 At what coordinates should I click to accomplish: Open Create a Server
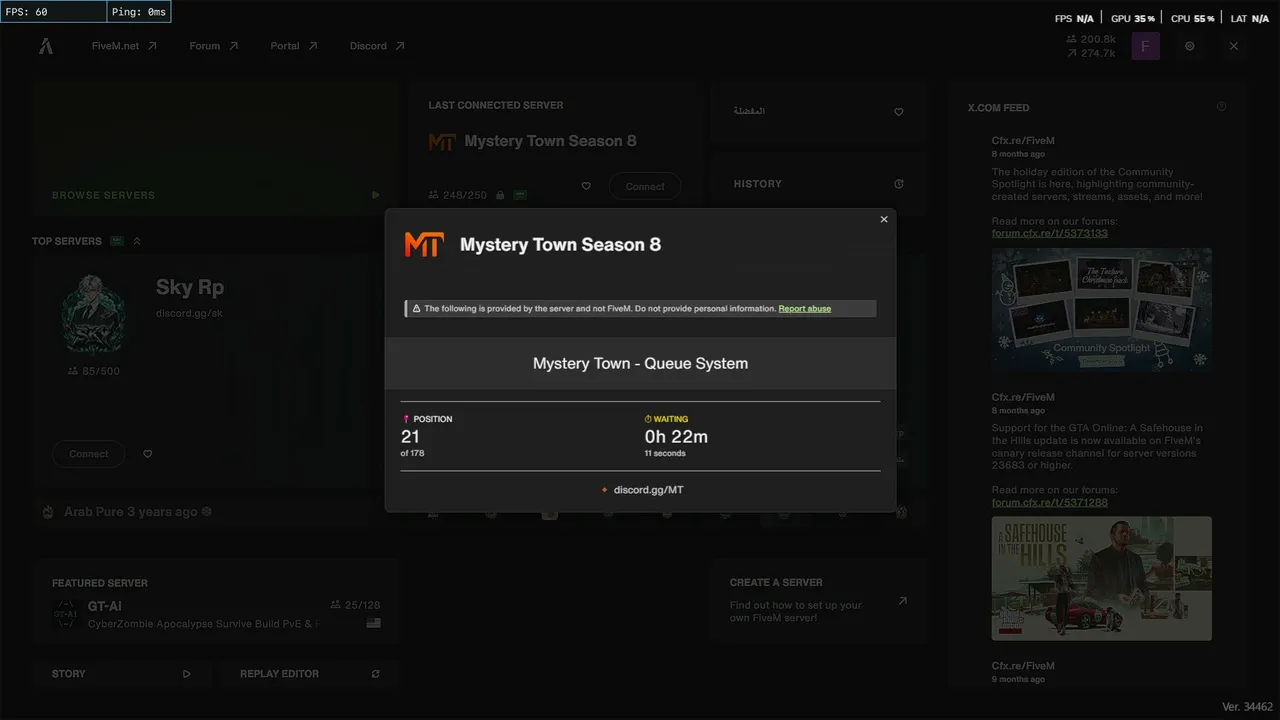click(819, 600)
